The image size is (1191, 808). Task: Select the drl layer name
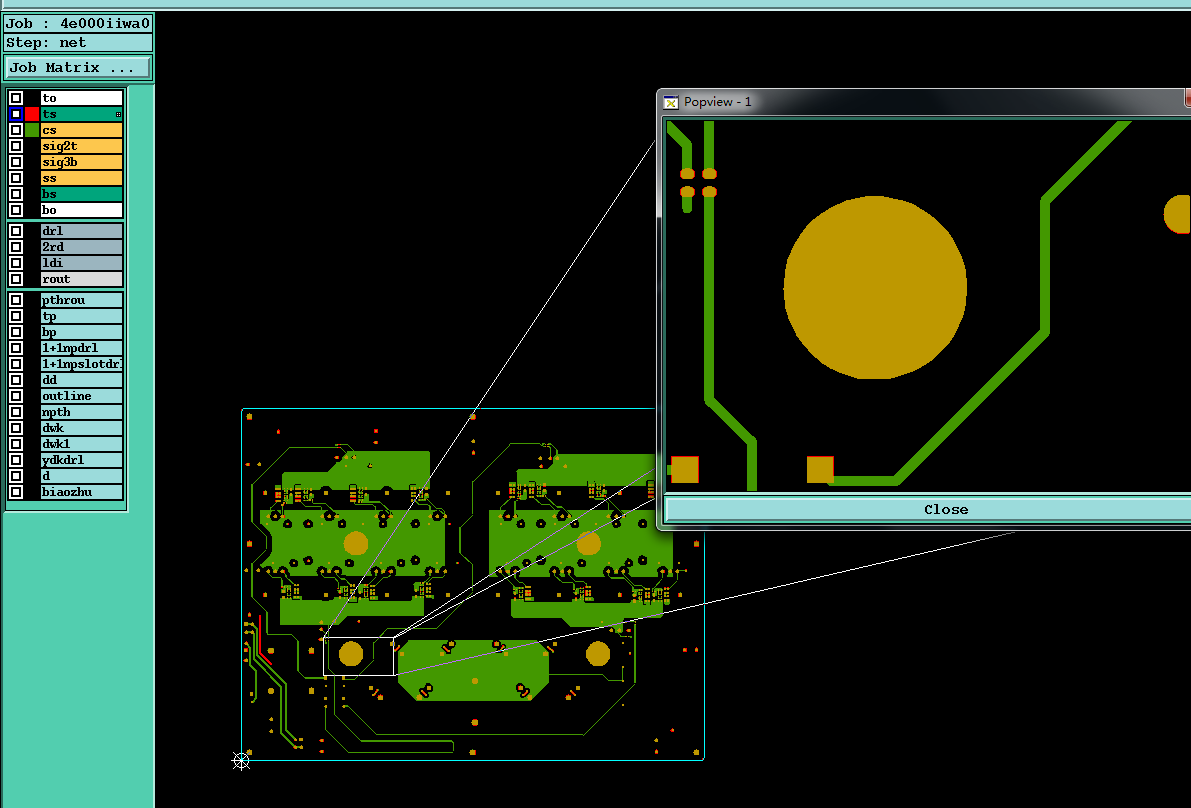81,231
